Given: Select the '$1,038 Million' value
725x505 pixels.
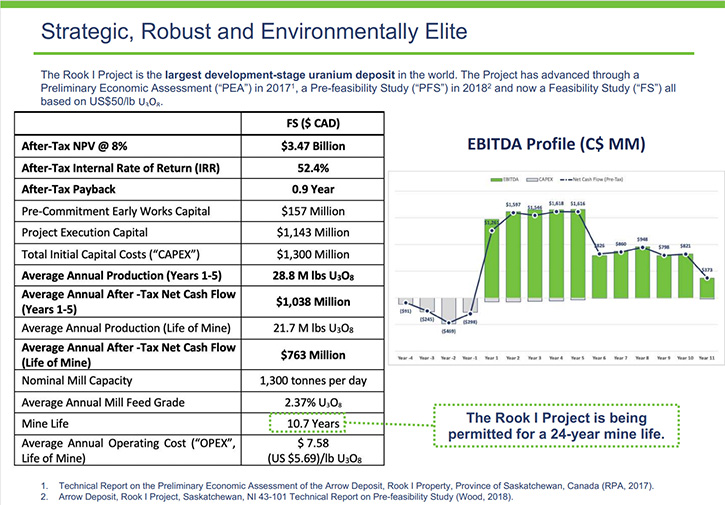Looking at the screenshot, I should 313,302.
